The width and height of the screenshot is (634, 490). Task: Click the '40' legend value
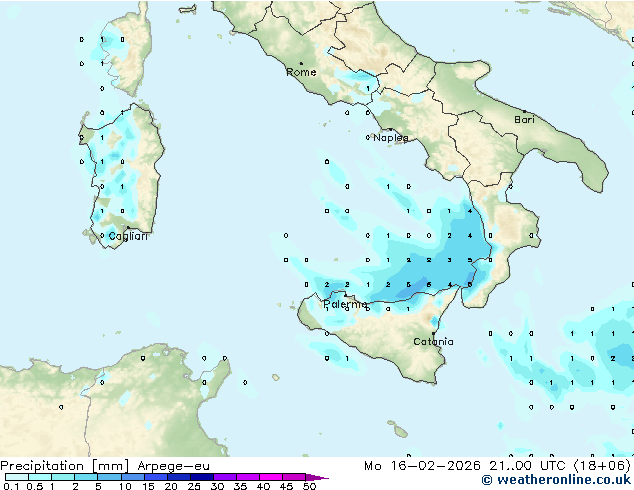tap(263, 486)
